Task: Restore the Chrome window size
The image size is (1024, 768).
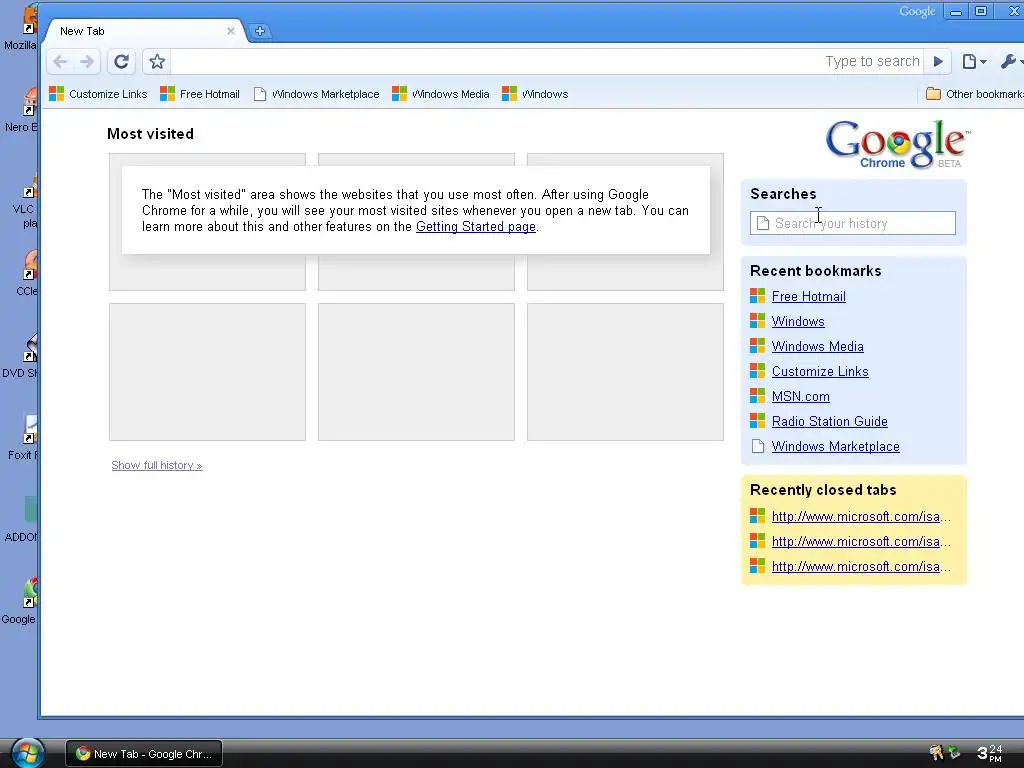Action: pyautogui.click(x=981, y=11)
